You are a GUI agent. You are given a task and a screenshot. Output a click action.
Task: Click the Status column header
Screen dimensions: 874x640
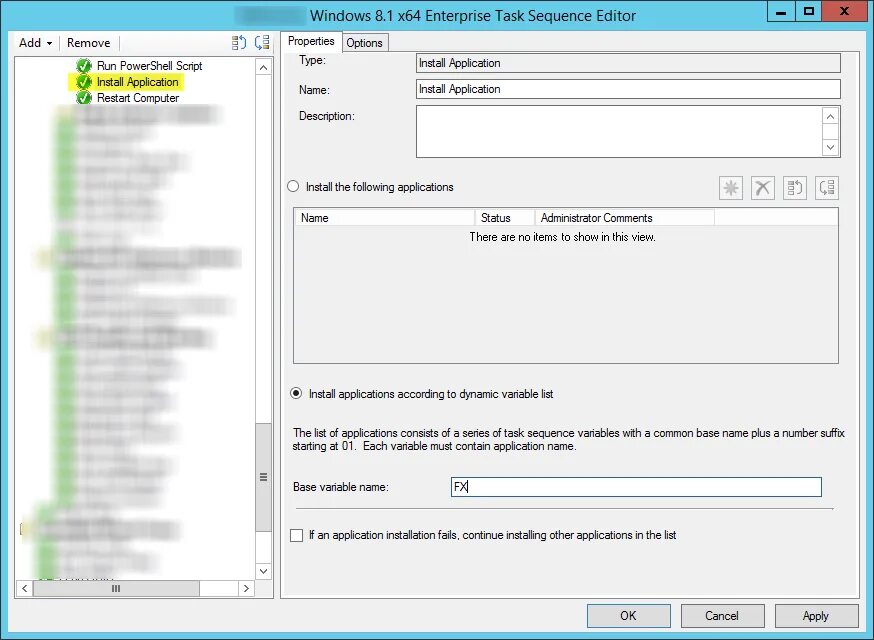pyautogui.click(x=504, y=218)
